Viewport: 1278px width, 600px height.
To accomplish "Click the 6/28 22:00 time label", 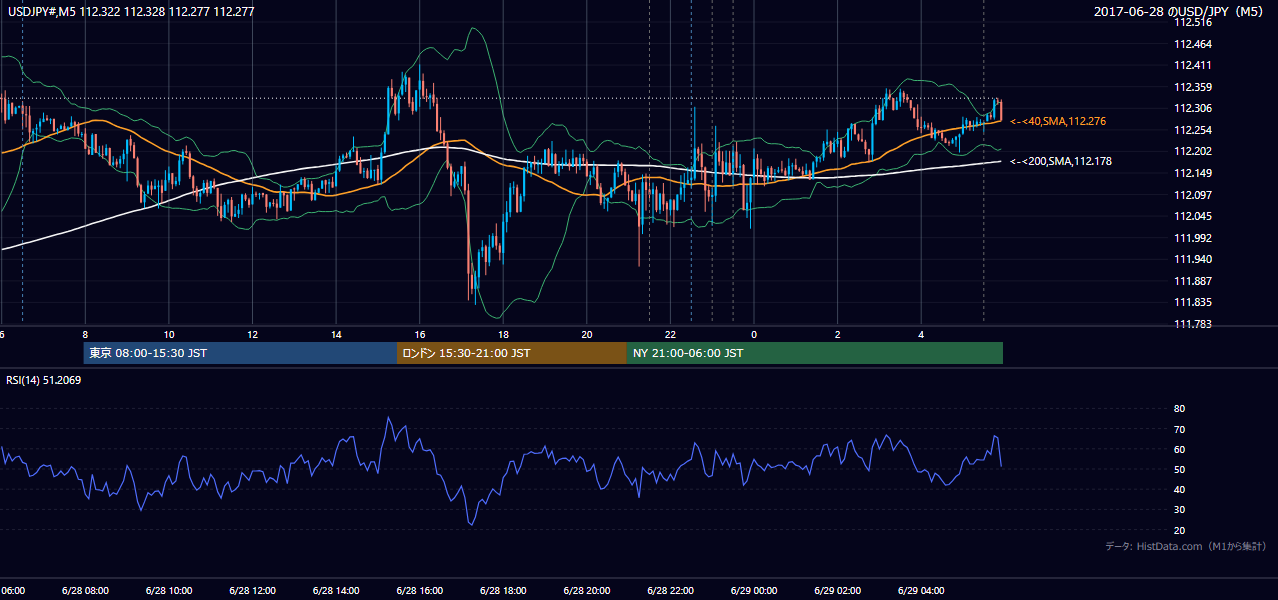I will pos(669,590).
